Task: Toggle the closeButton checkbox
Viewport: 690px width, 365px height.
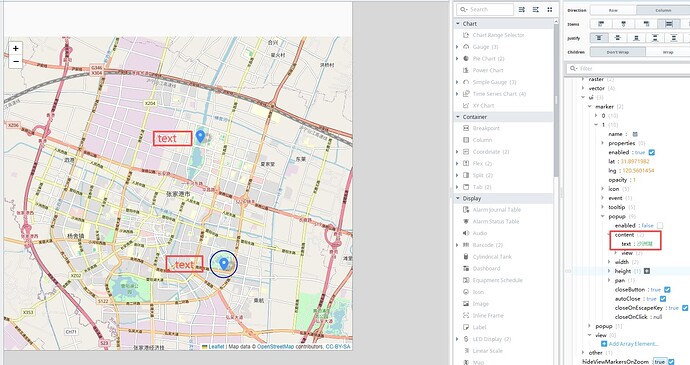Action: click(x=667, y=290)
